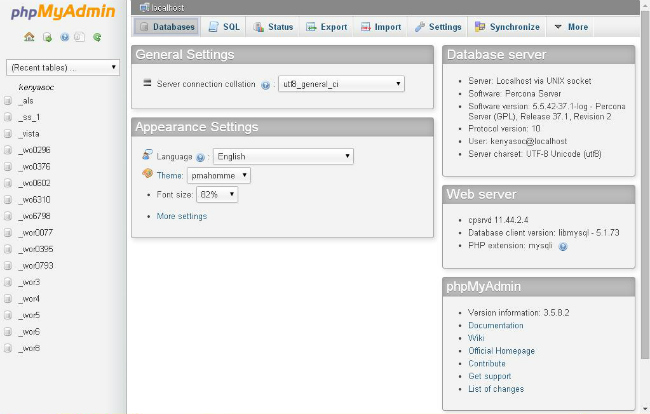Click the database icon beside _wor0395

coord(8,249)
